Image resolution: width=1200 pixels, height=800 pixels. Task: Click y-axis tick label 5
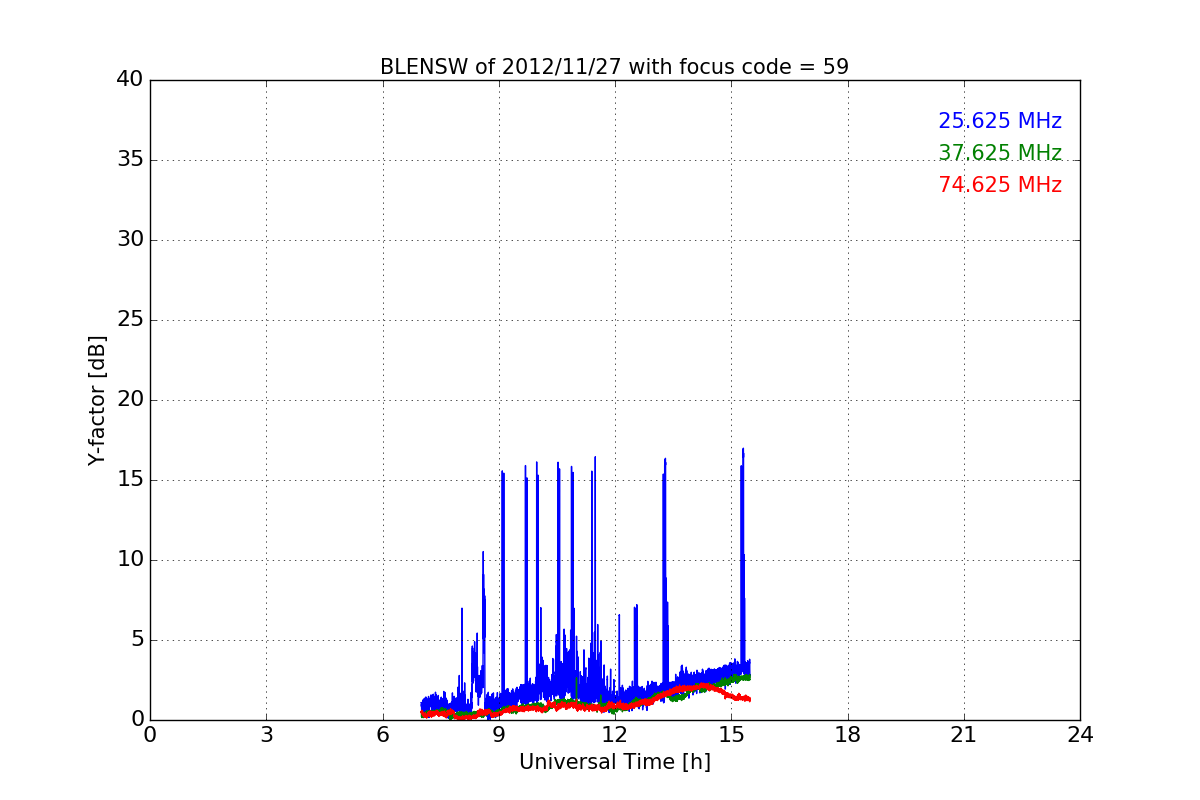[136, 640]
